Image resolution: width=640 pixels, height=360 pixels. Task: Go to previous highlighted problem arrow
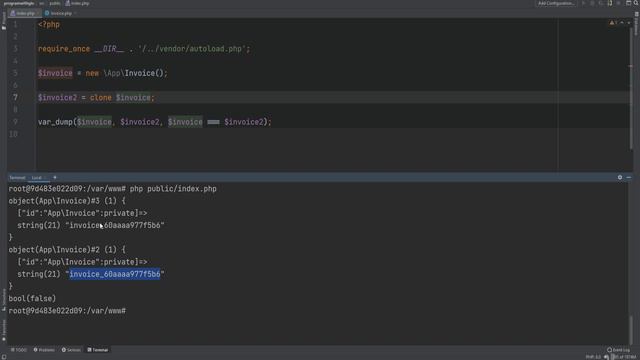point(622,23)
